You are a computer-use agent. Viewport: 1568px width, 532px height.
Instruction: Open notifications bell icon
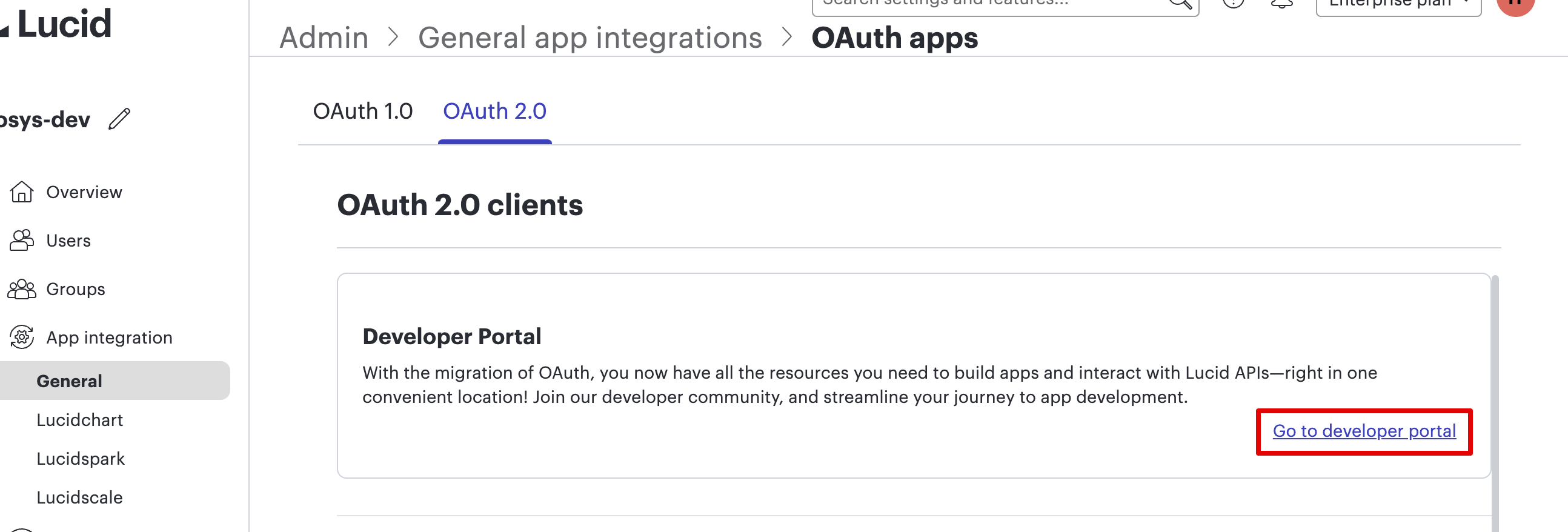tap(1281, 4)
